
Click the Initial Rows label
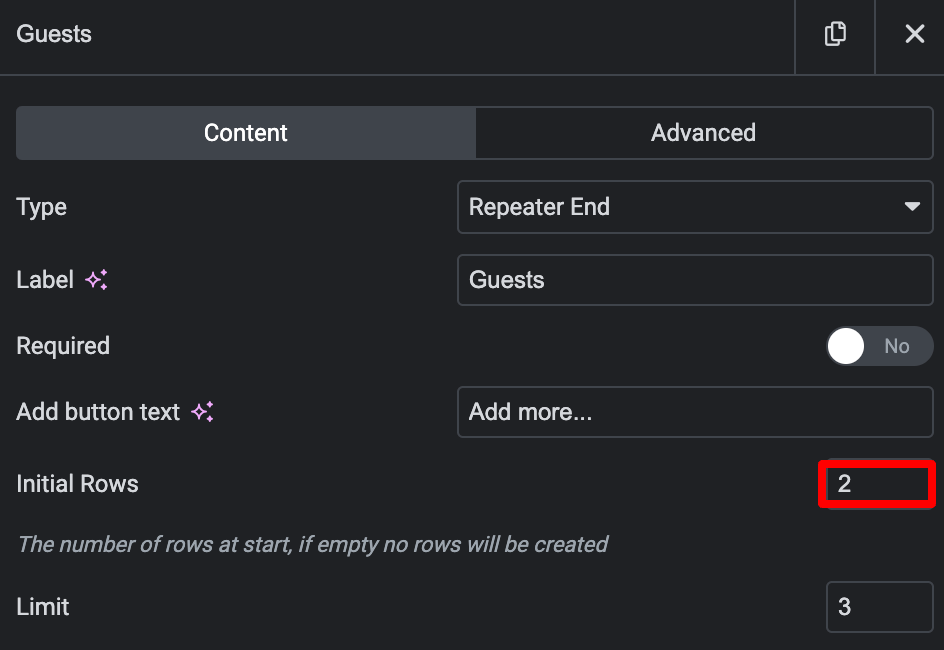tap(77, 484)
